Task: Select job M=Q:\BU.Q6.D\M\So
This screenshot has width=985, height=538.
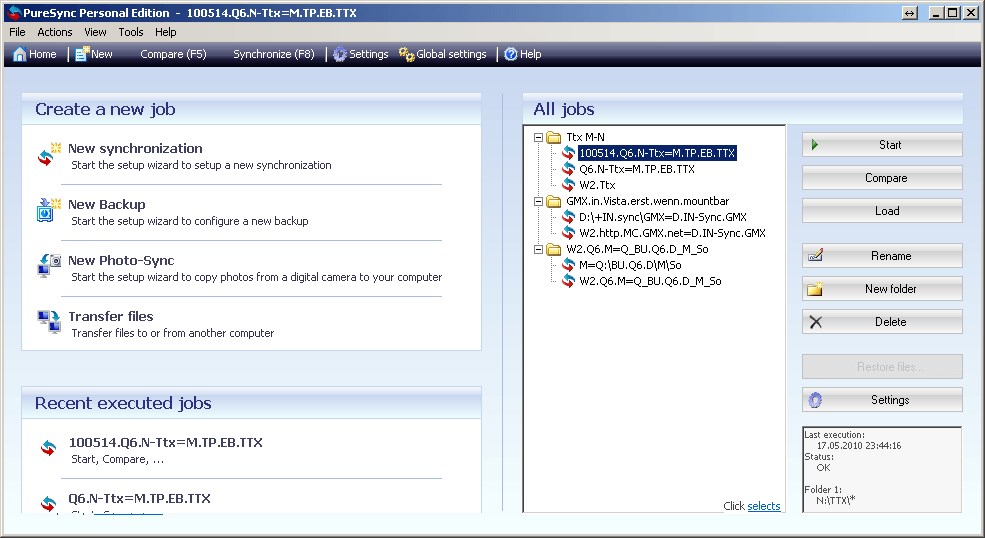Action: pyautogui.click(x=630, y=265)
